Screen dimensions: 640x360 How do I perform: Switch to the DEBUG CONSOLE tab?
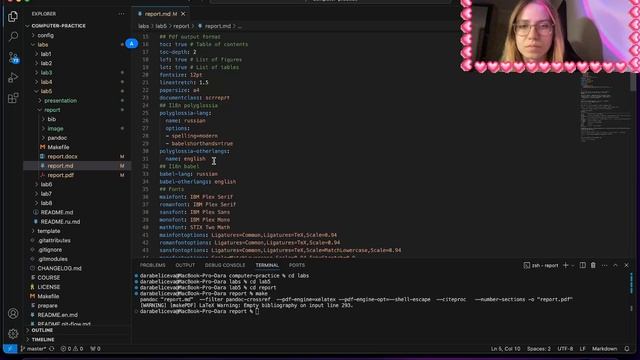pyautogui.click(x=225, y=265)
